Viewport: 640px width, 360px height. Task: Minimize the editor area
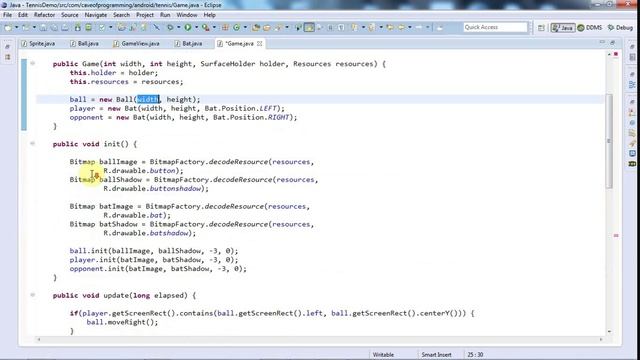click(602, 43)
